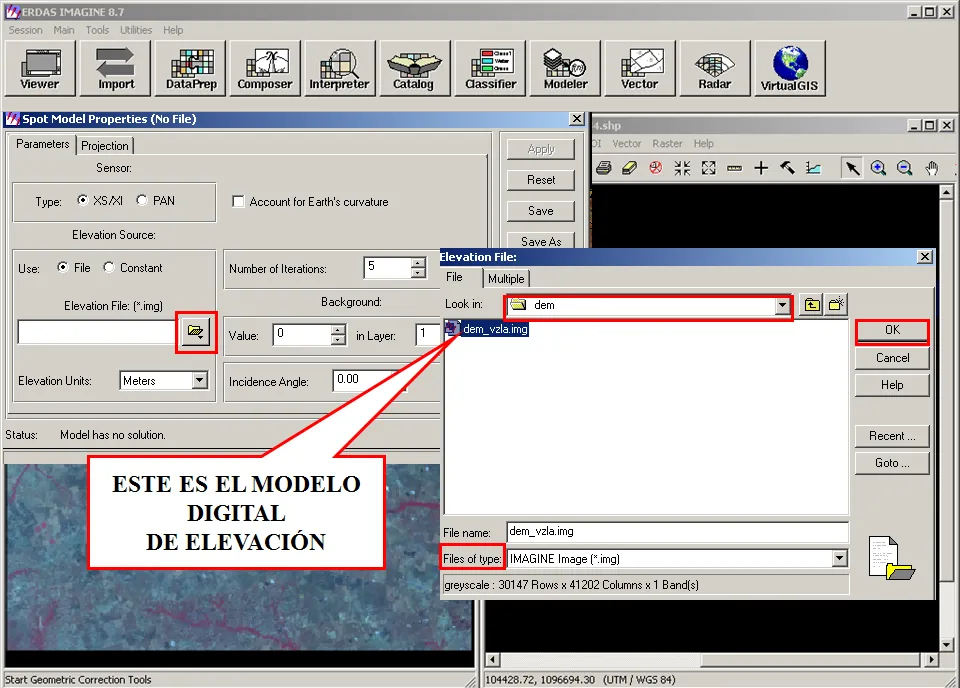Open elevation file browse folder icon

pos(196,332)
